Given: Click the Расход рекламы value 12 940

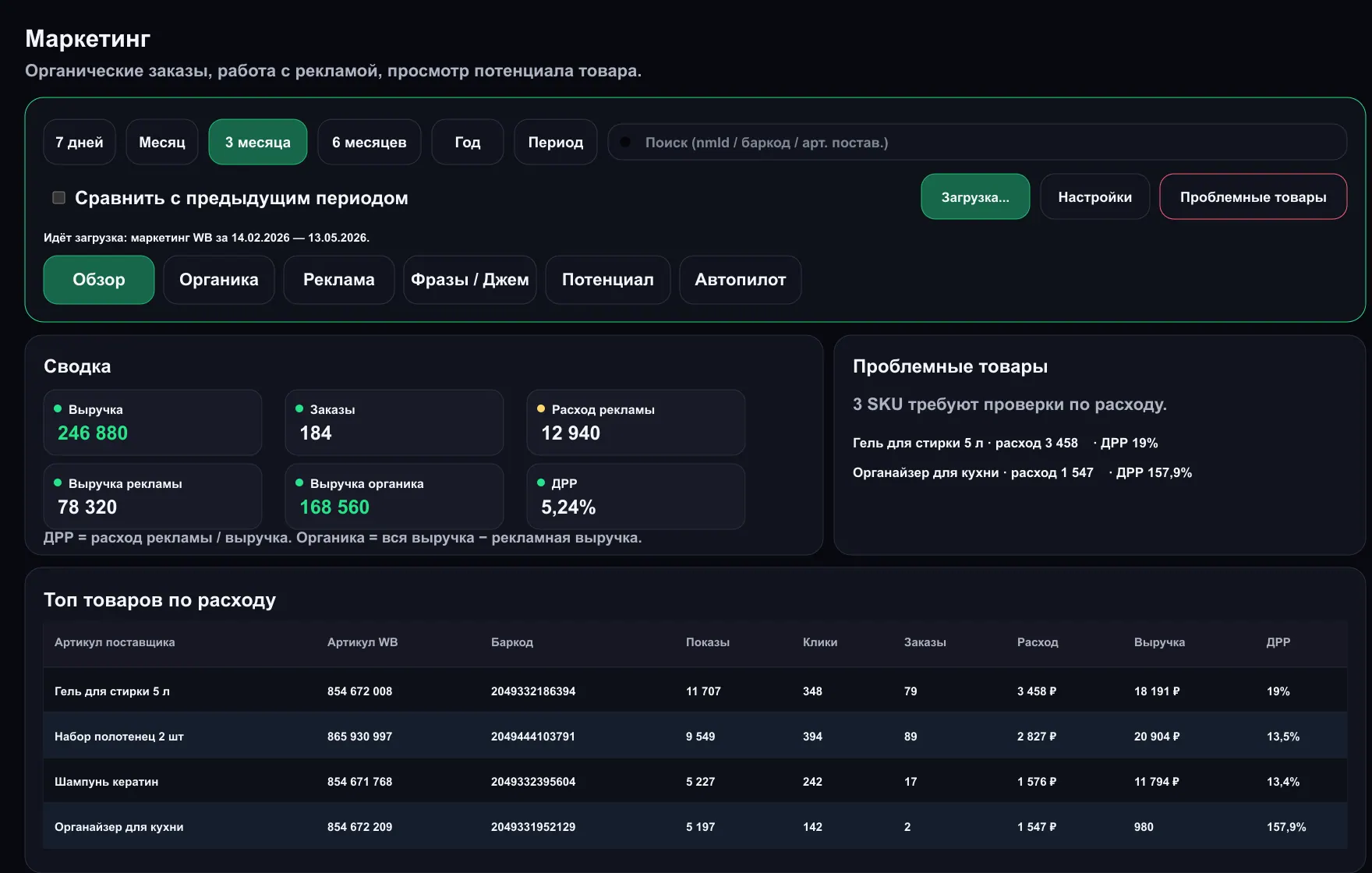Looking at the screenshot, I should (x=571, y=433).
